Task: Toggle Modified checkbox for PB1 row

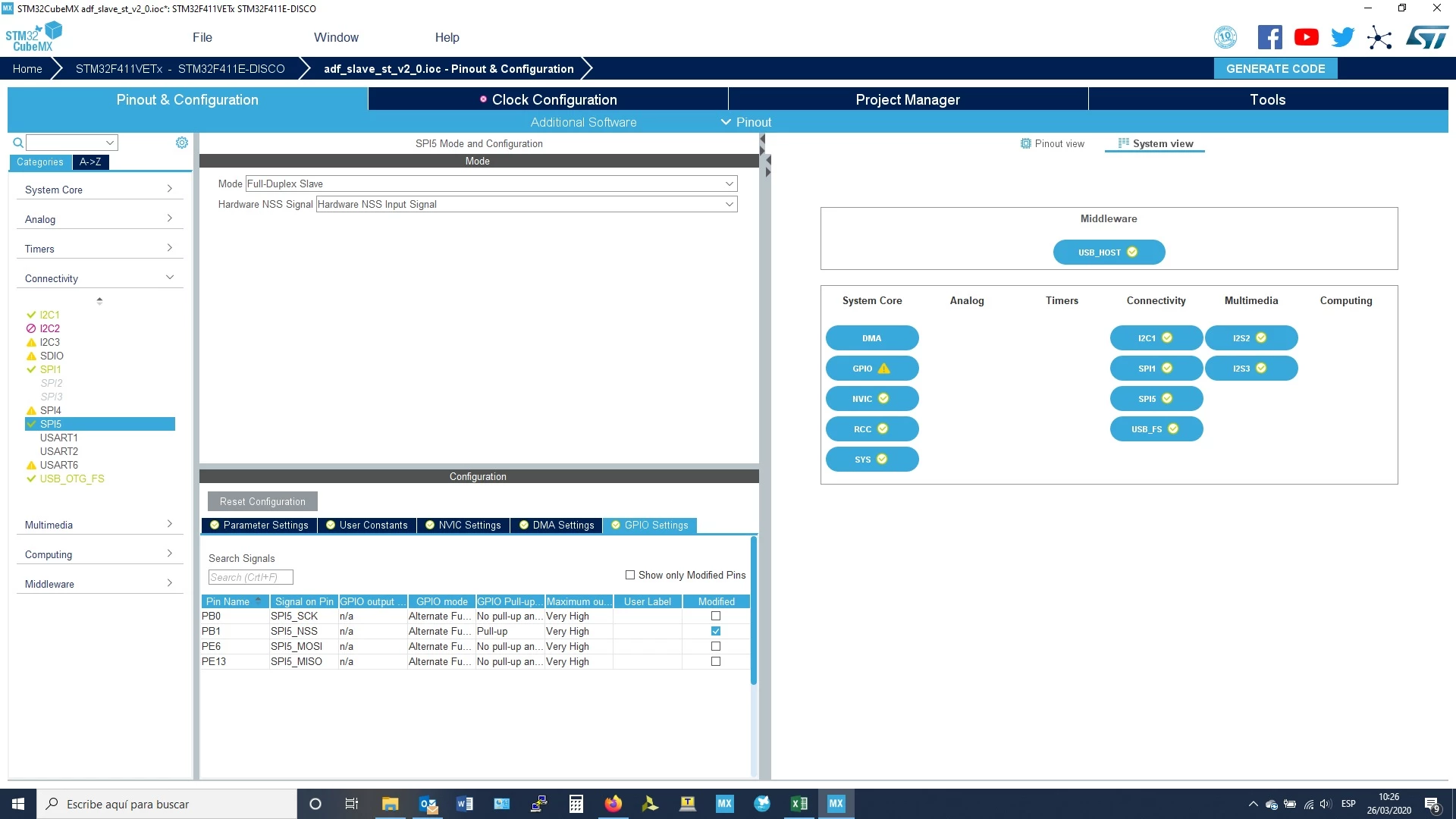Action: [716, 631]
